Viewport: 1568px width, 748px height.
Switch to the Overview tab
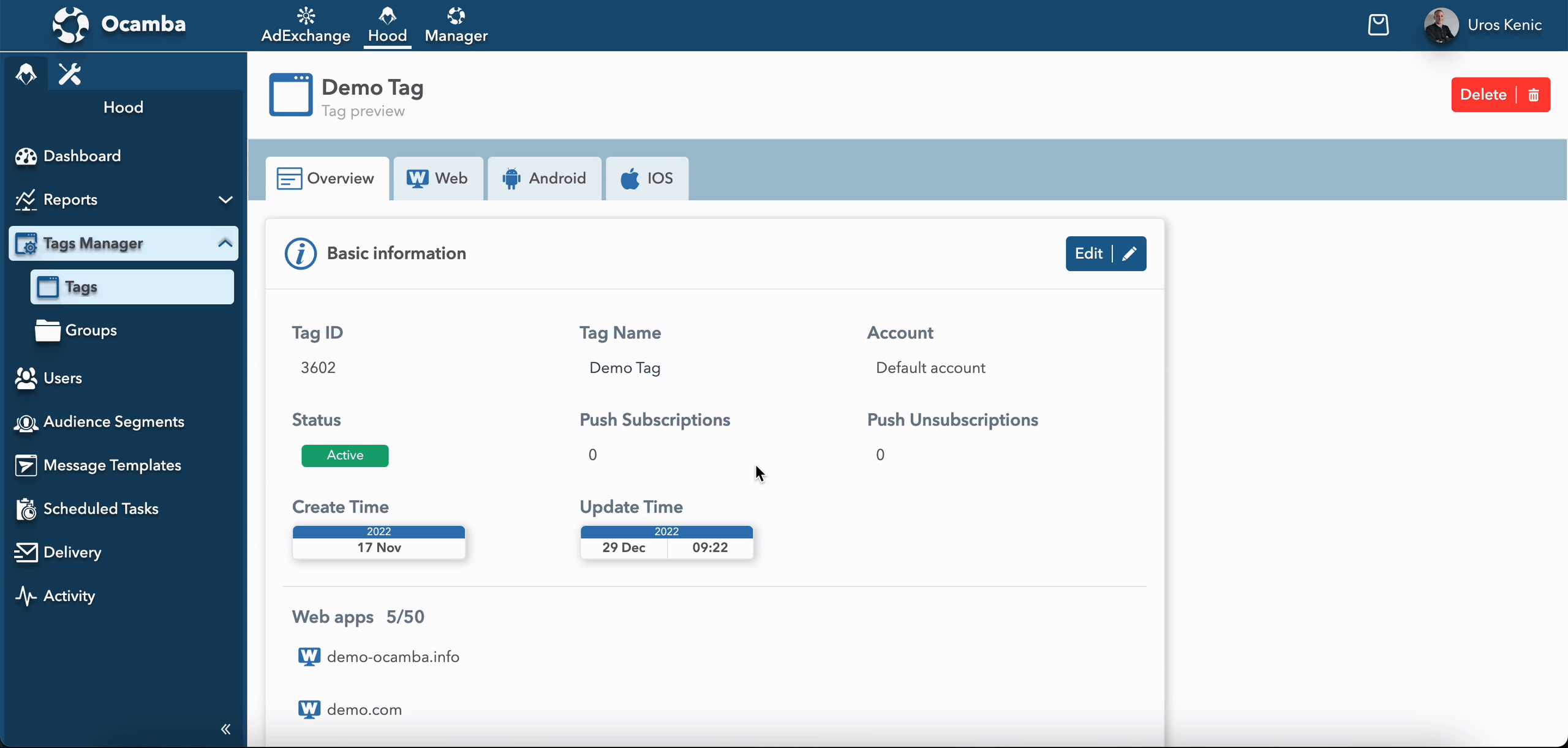(327, 179)
